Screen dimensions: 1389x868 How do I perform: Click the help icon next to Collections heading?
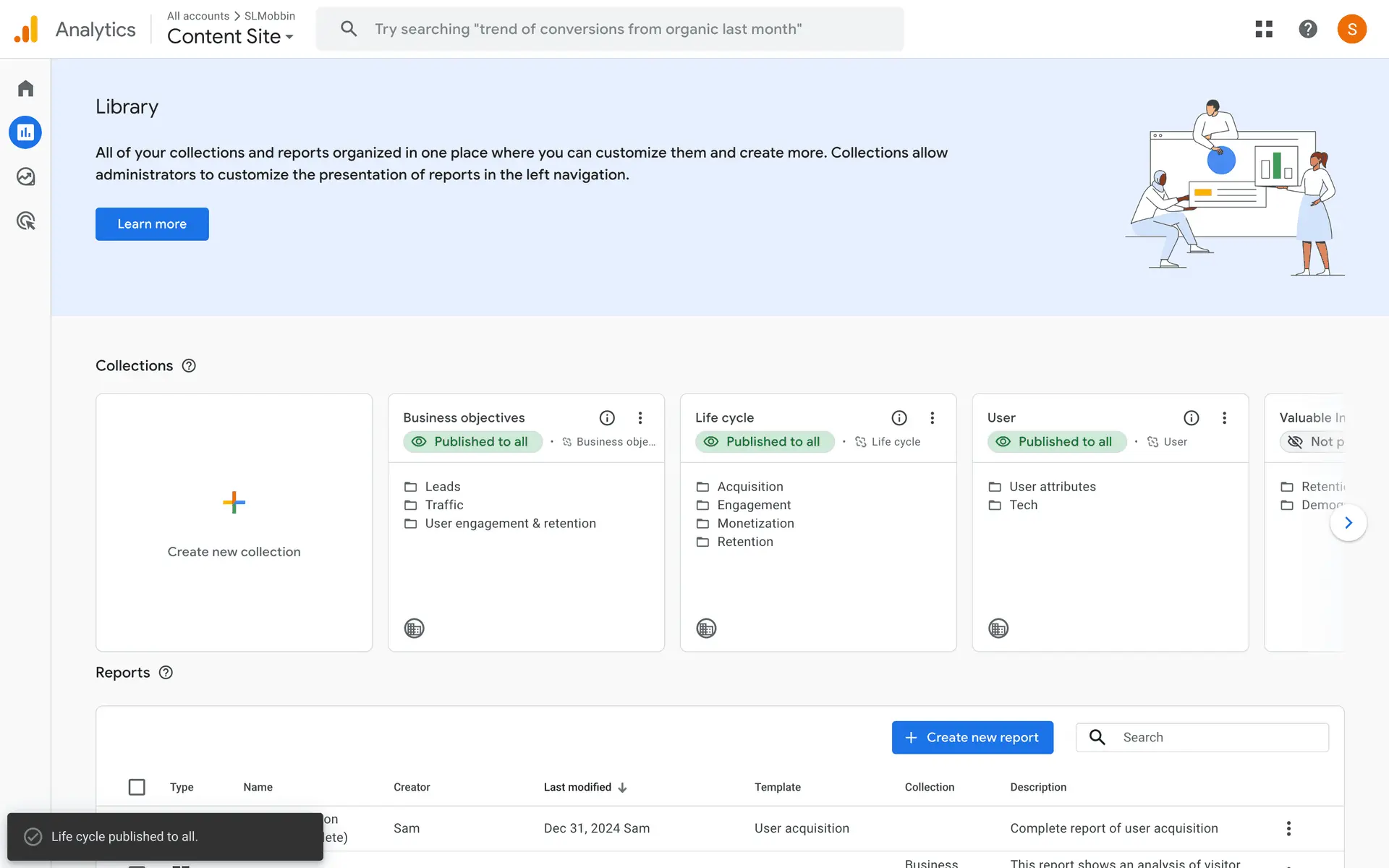click(x=189, y=366)
